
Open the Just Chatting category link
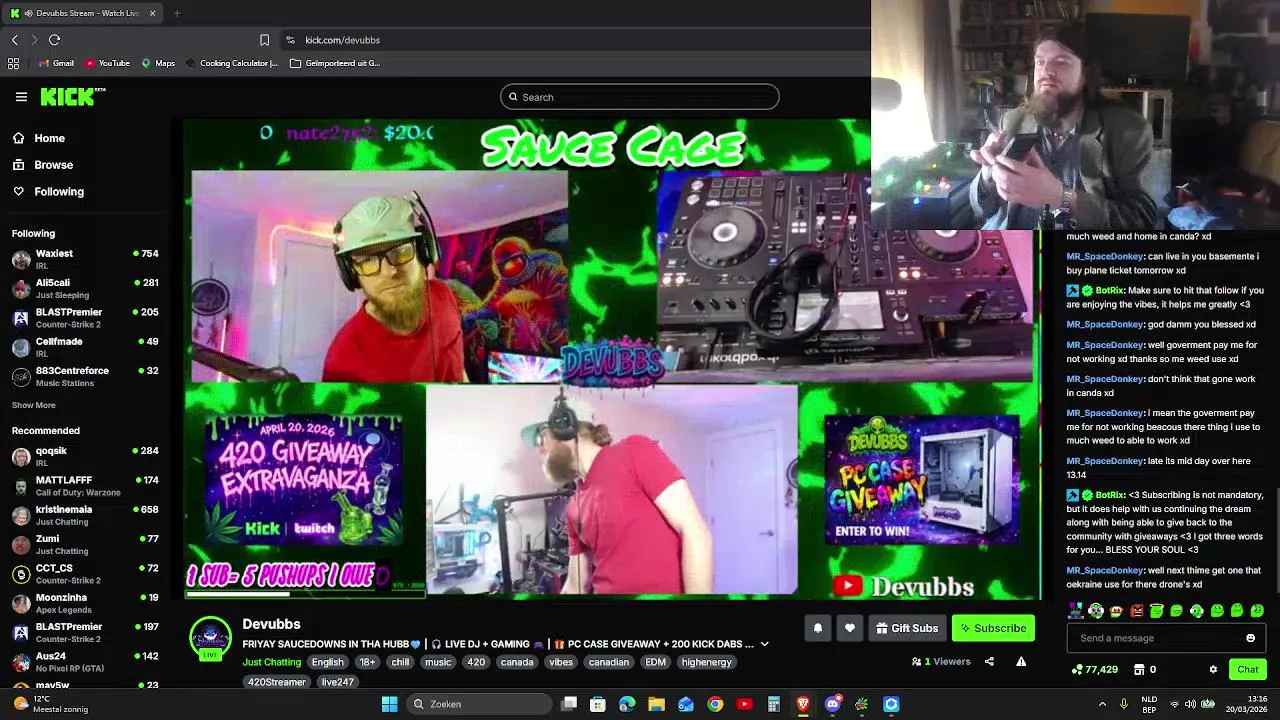(x=271, y=662)
